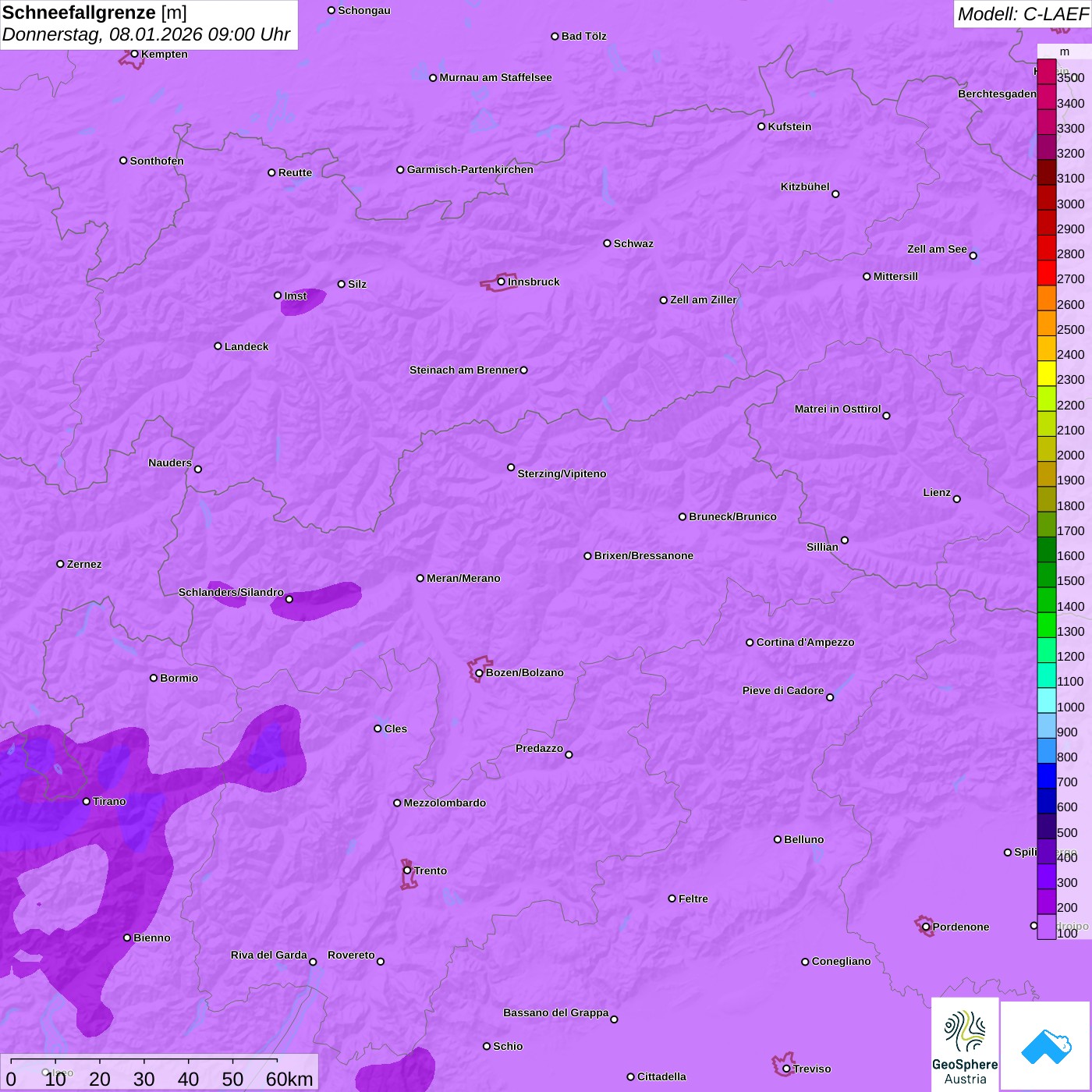The image size is (1092, 1092).
Task: Click the green 1500 m legend swatch
Action: [x=1047, y=575]
